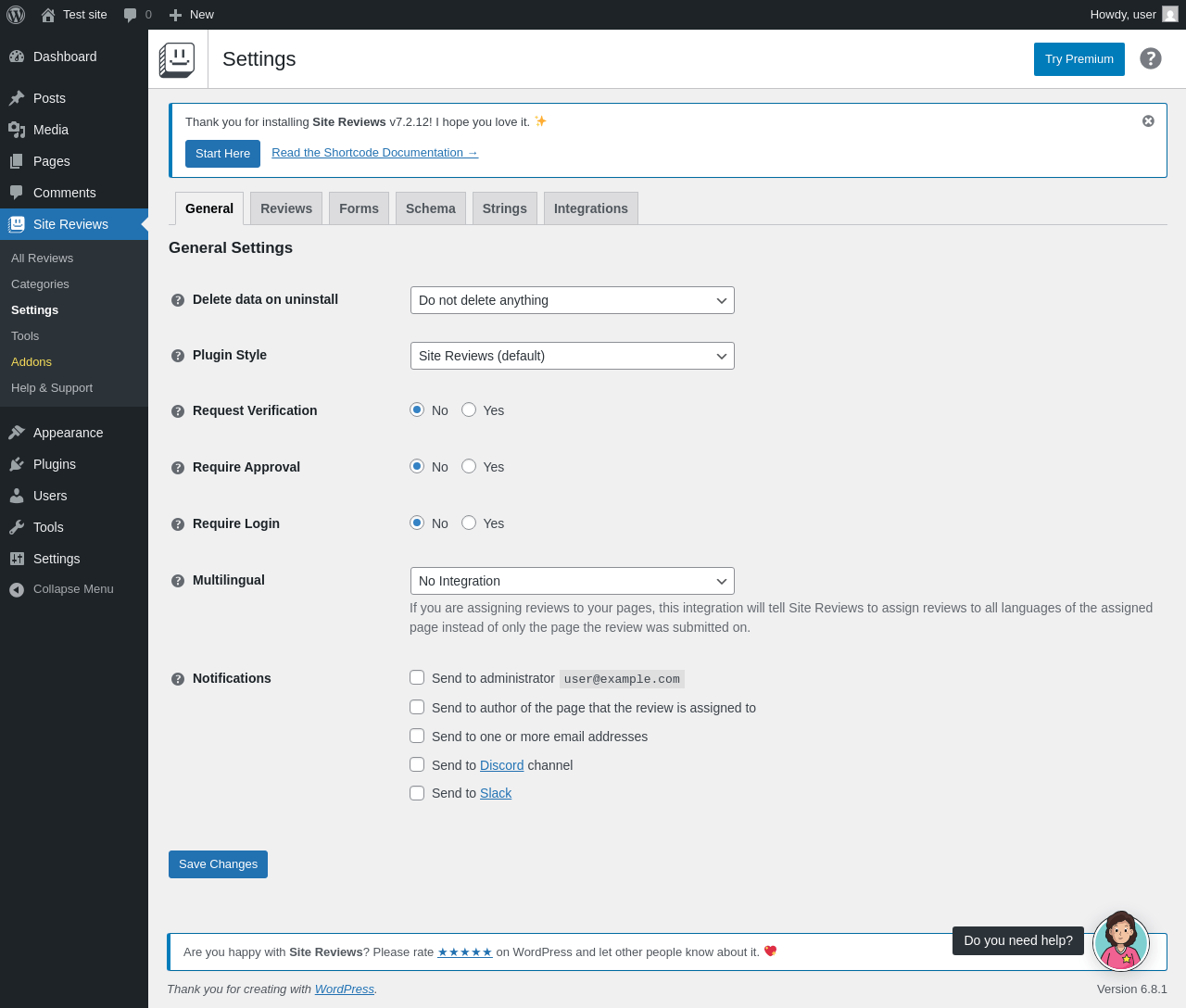Click the Dashboard gauge icon
The height and width of the screenshot is (1008, 1186).
point(17,57)
